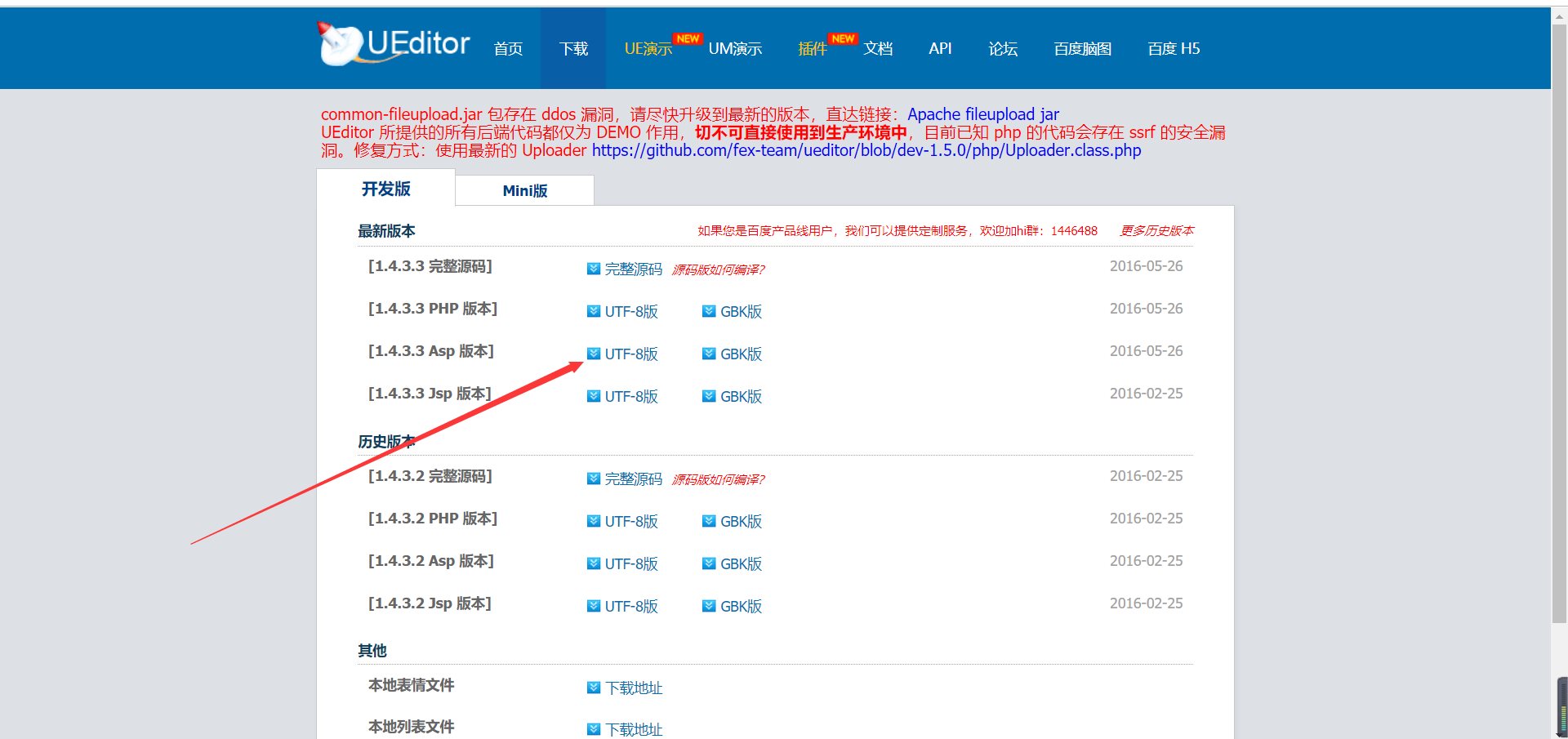Open the 文档 menu item
The height and width of the screenshot is (739, 1568).
click(878, 49)
